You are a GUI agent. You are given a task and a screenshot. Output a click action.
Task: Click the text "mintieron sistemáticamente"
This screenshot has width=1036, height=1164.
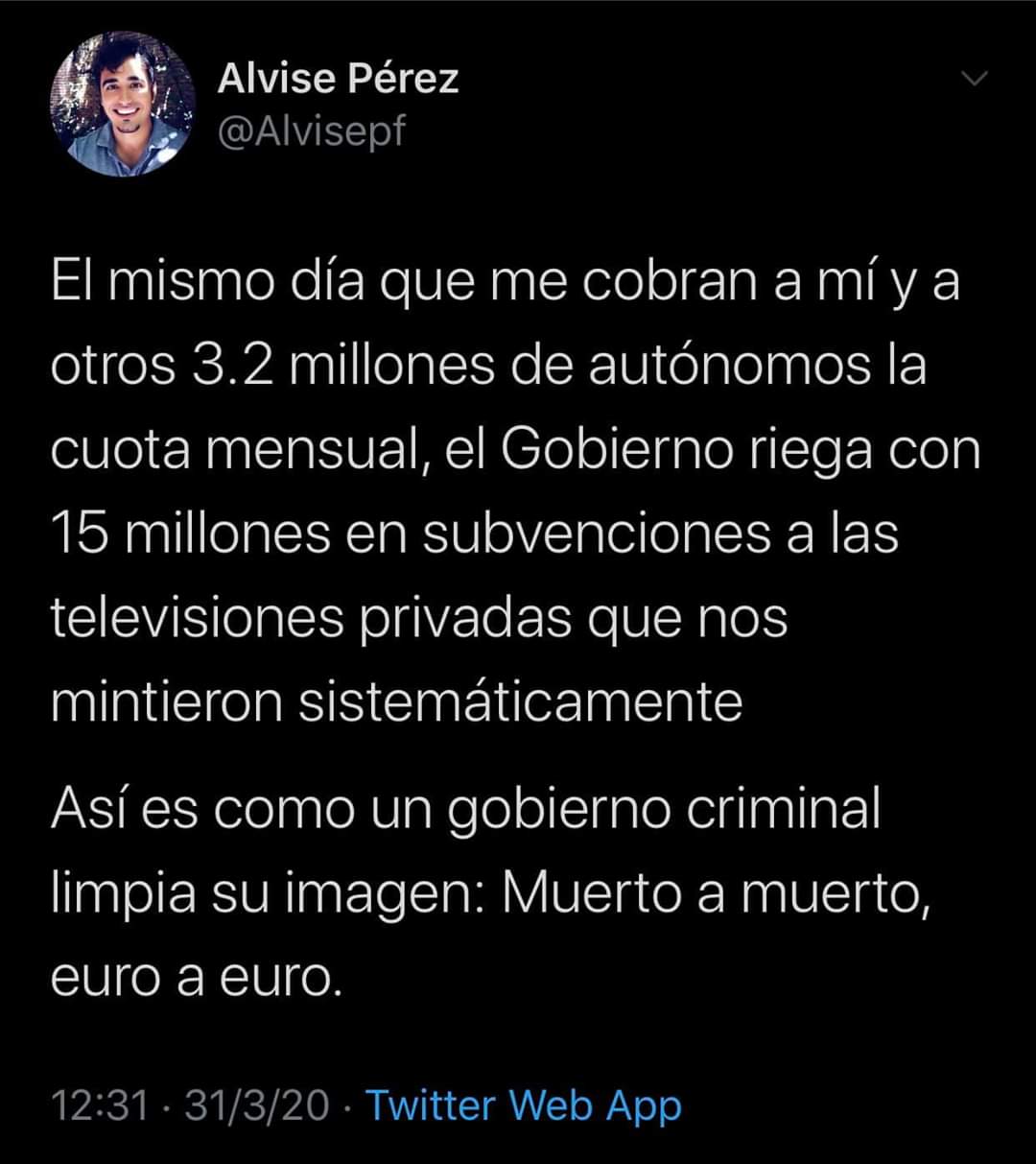tap(397, 702)
